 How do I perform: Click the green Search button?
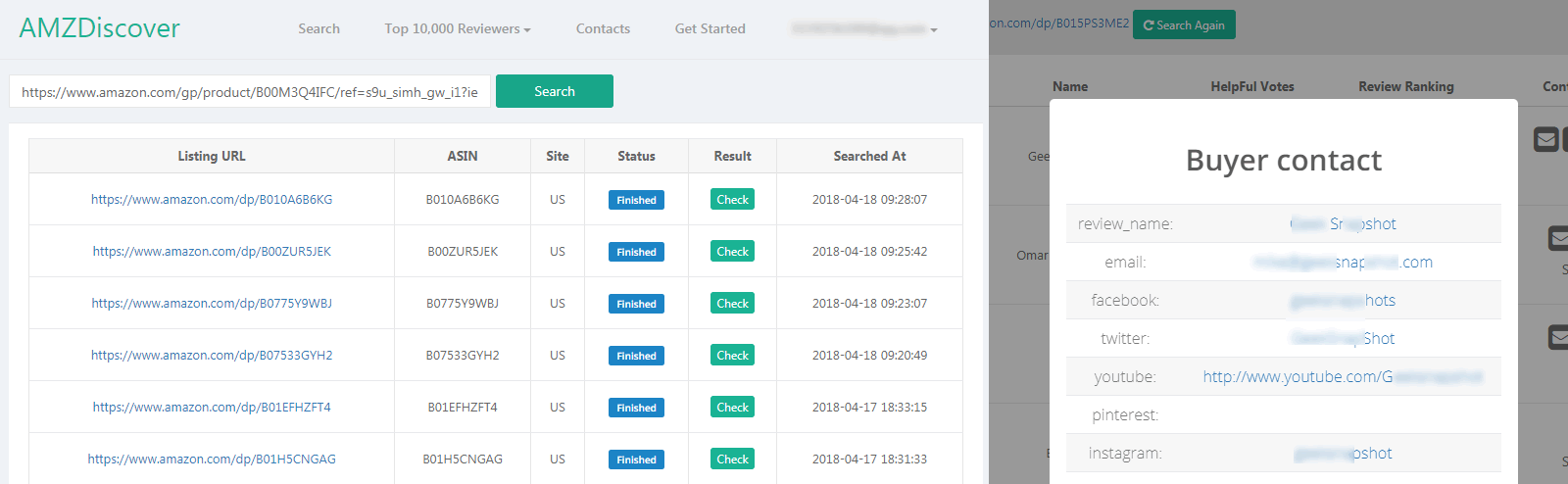555,91
